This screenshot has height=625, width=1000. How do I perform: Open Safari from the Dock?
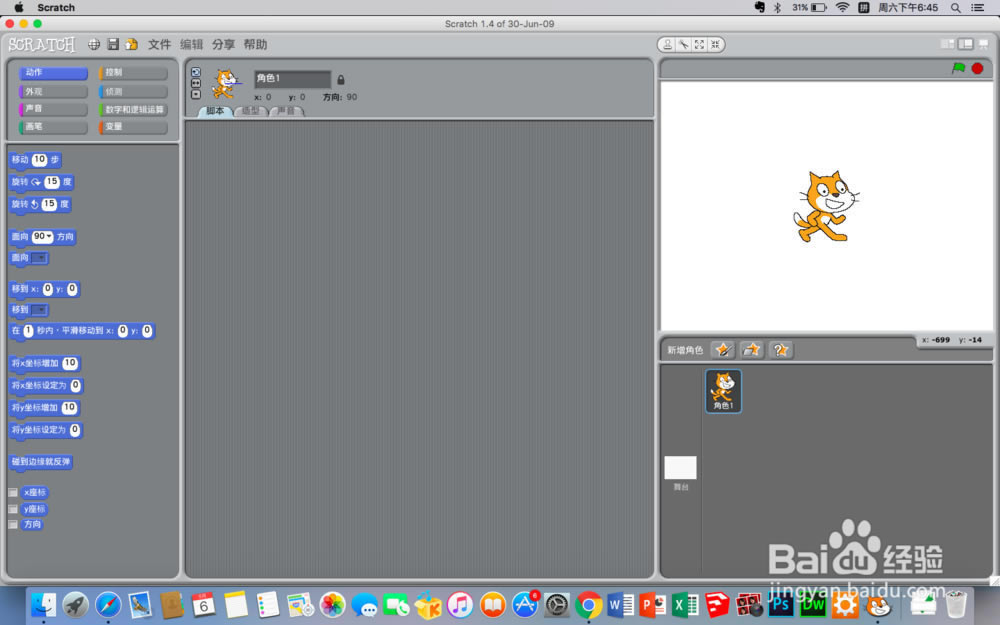[x=108, y=605]
